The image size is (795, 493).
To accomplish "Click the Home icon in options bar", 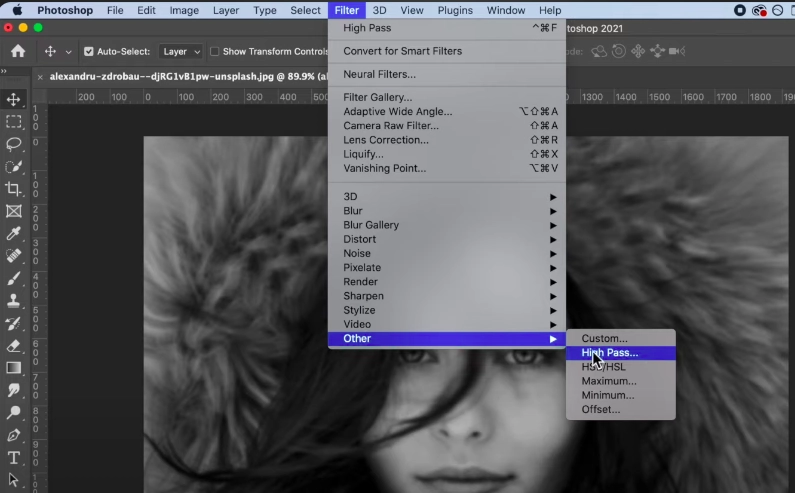I will (x=18, y=51).
